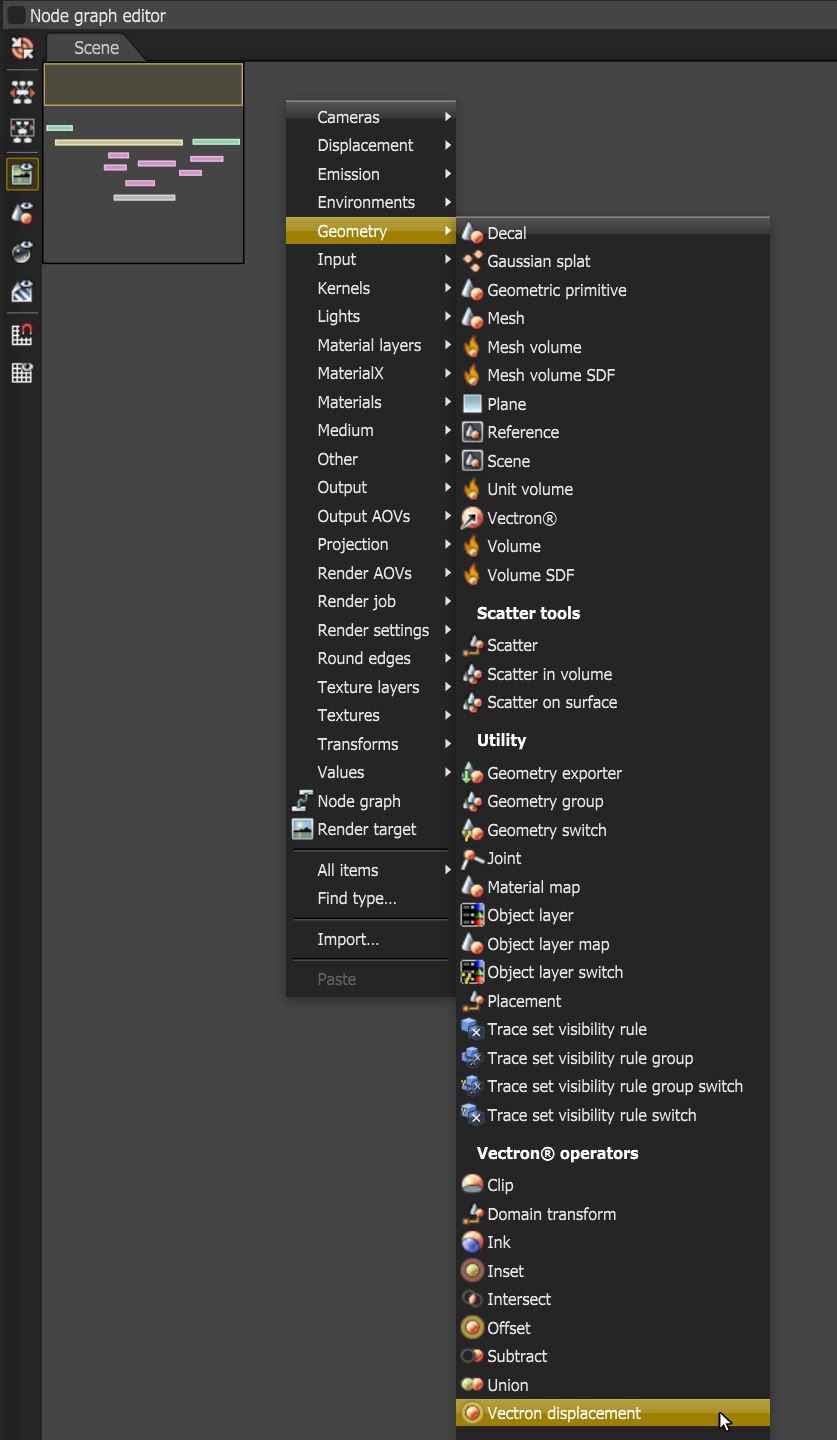The height and width of the screenshot is (1440, 837).
Task: Click the Geometry exporter icon
Action: (x=472, y=773)
